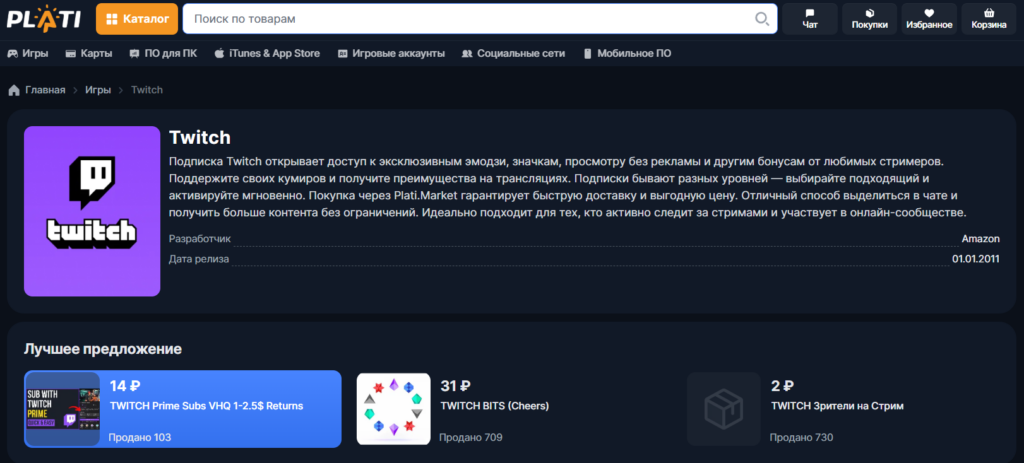This screenshot has height=463, width=1024.
Task: Click the phone icon beside Мобильное ПО
Action: pos(587,54)
